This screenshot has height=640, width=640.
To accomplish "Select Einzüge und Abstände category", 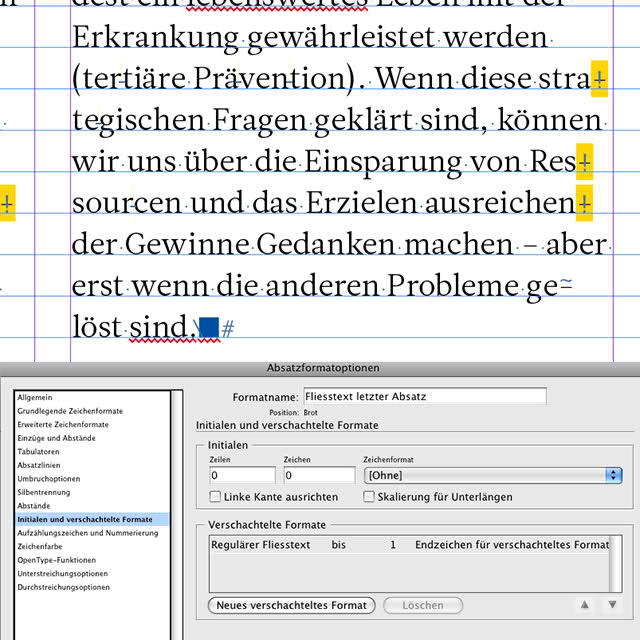I will [56, 438].
